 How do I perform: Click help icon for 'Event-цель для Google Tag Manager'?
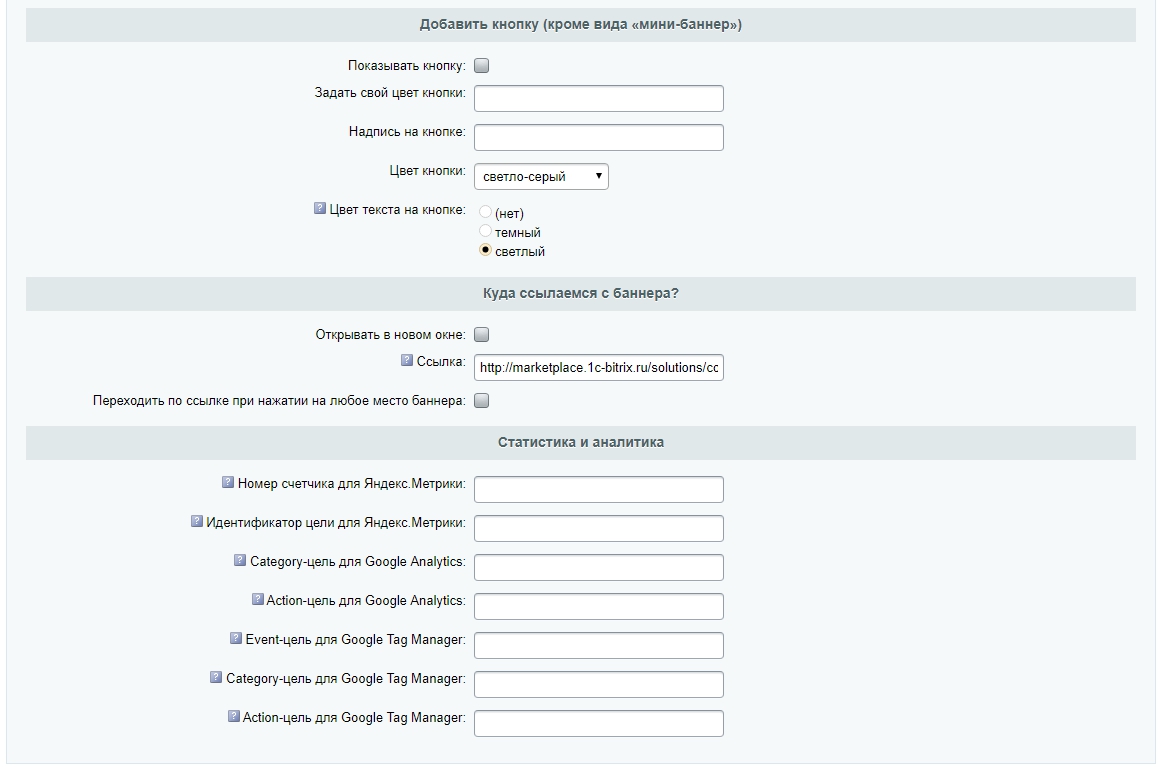[x=236, y=638]
